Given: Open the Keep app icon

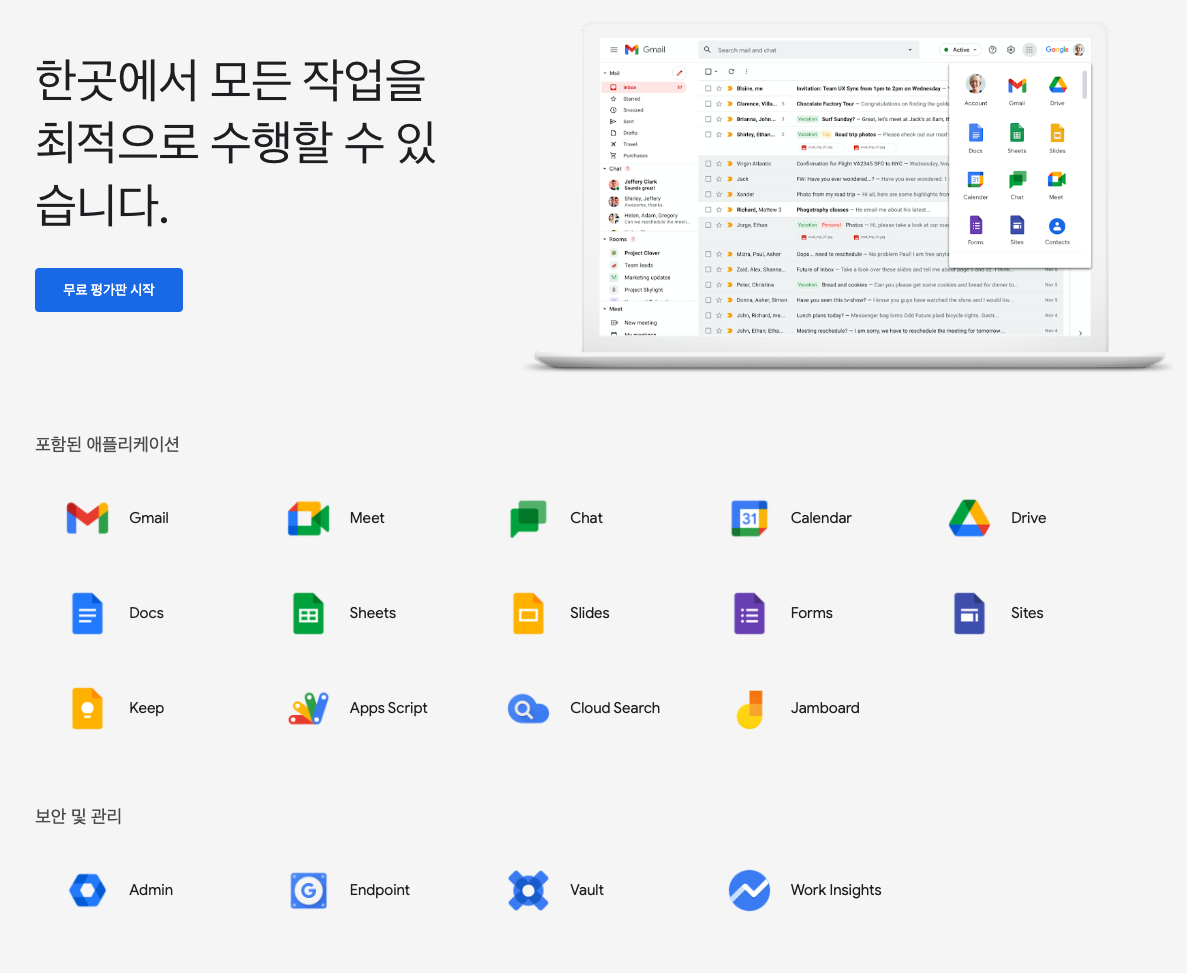Looking at the screenshot, I should click(87, 708).
